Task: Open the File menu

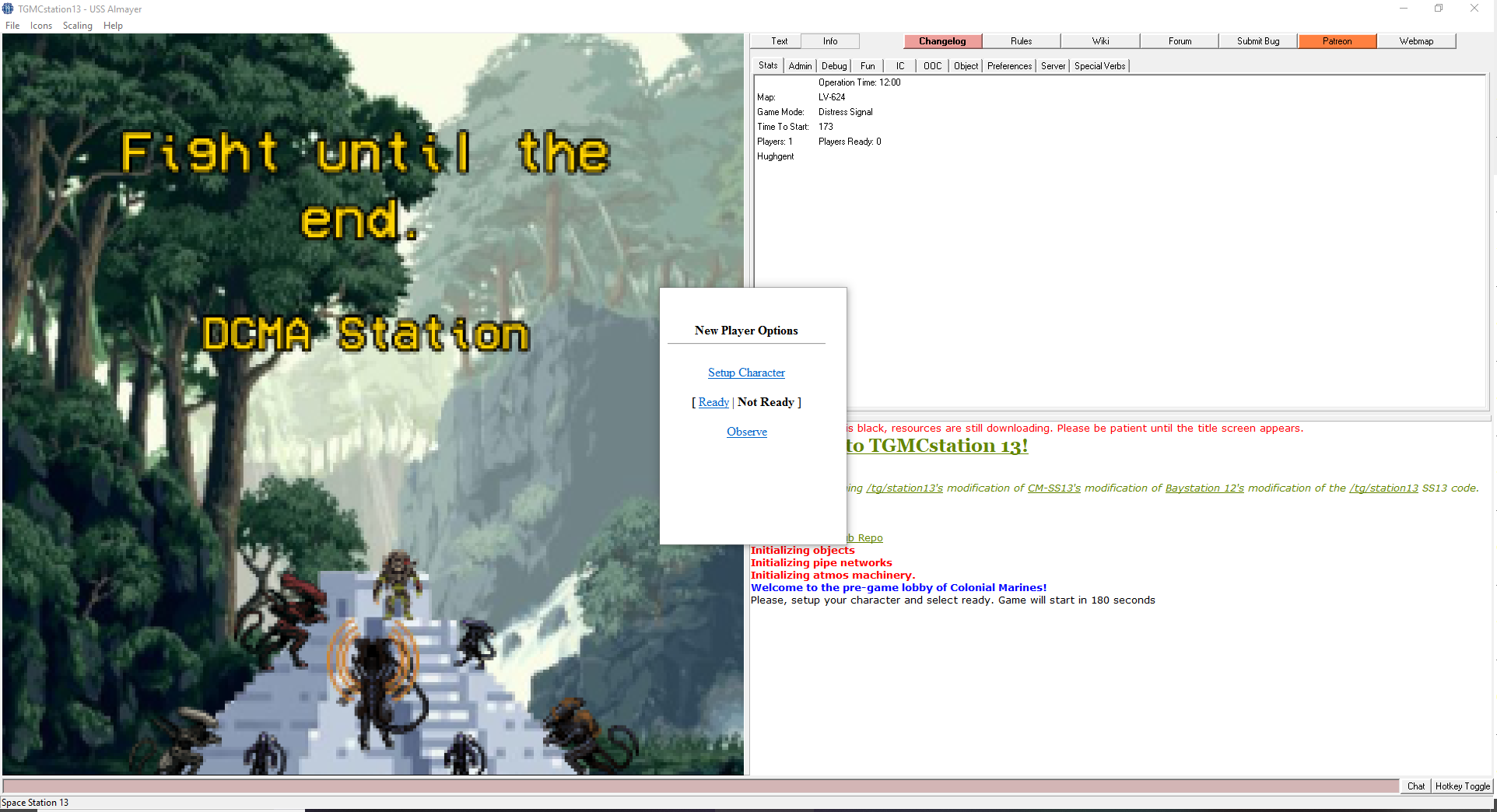Action: tap(12, 26)
